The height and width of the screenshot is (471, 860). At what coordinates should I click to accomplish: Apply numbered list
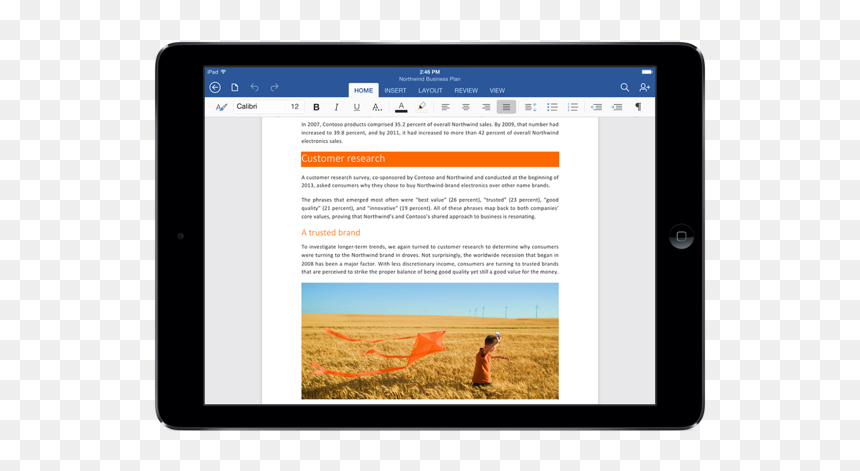573,107
